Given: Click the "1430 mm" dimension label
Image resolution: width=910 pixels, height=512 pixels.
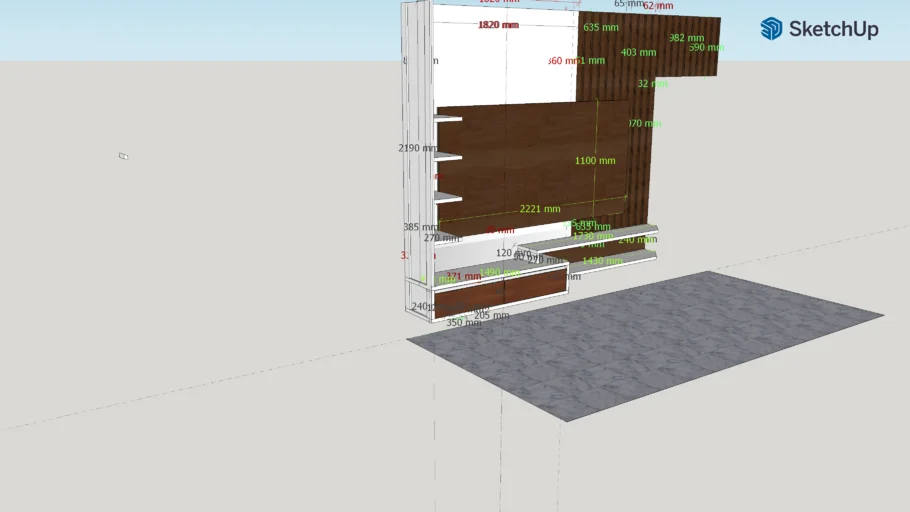Looking at the screenshot, I should pyautogui.click(x=602, y=261).
